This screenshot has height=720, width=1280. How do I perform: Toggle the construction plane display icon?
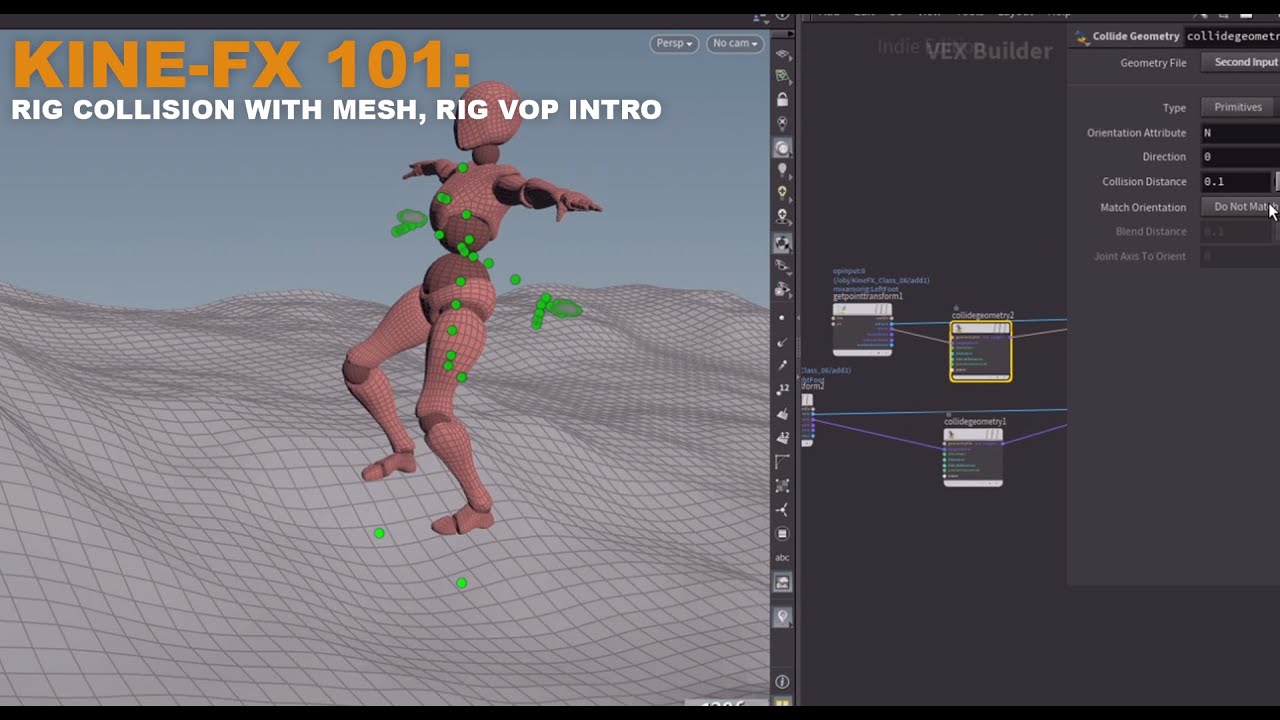click(x=783, y=76)
